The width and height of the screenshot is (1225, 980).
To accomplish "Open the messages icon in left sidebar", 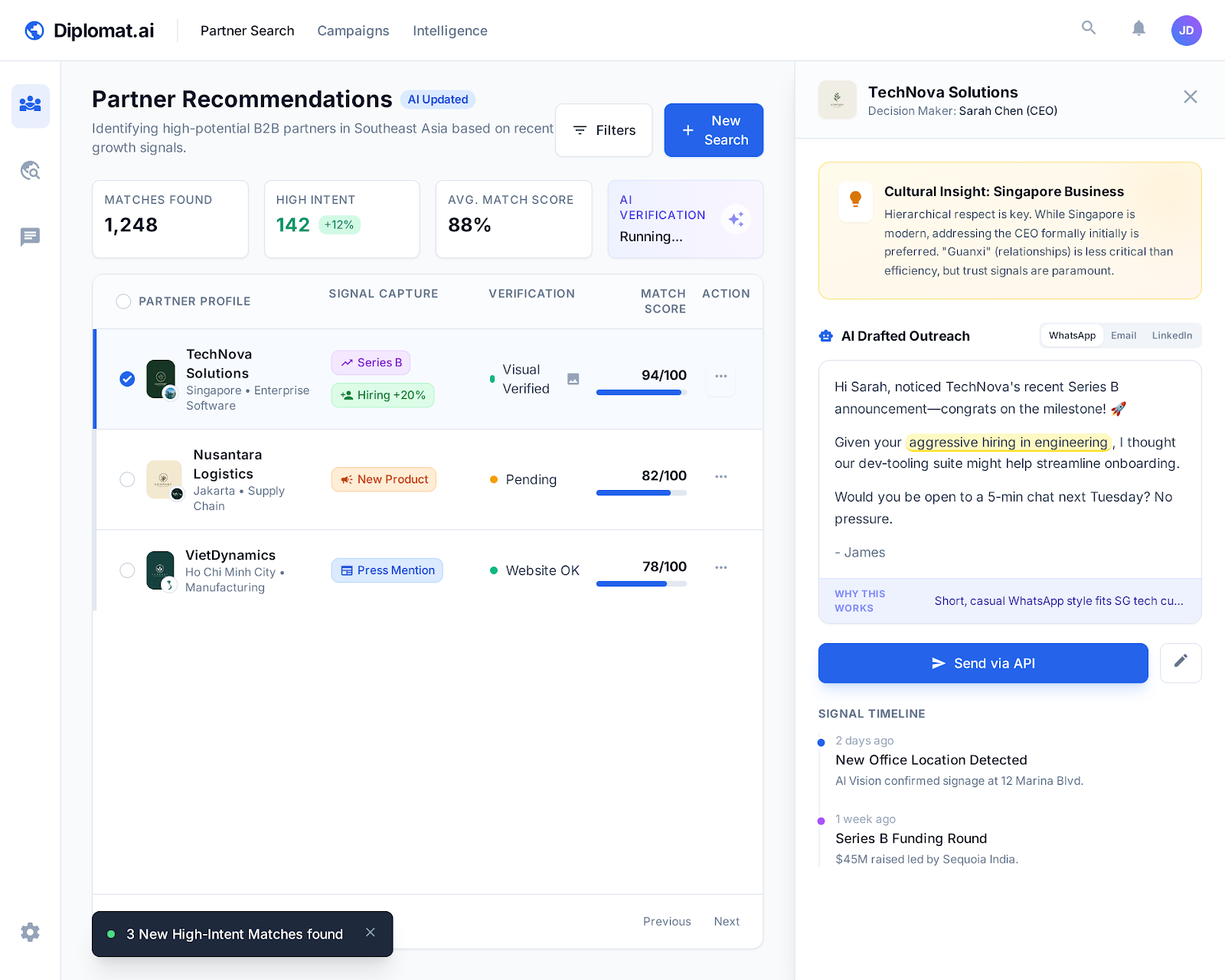I will 30,237.
